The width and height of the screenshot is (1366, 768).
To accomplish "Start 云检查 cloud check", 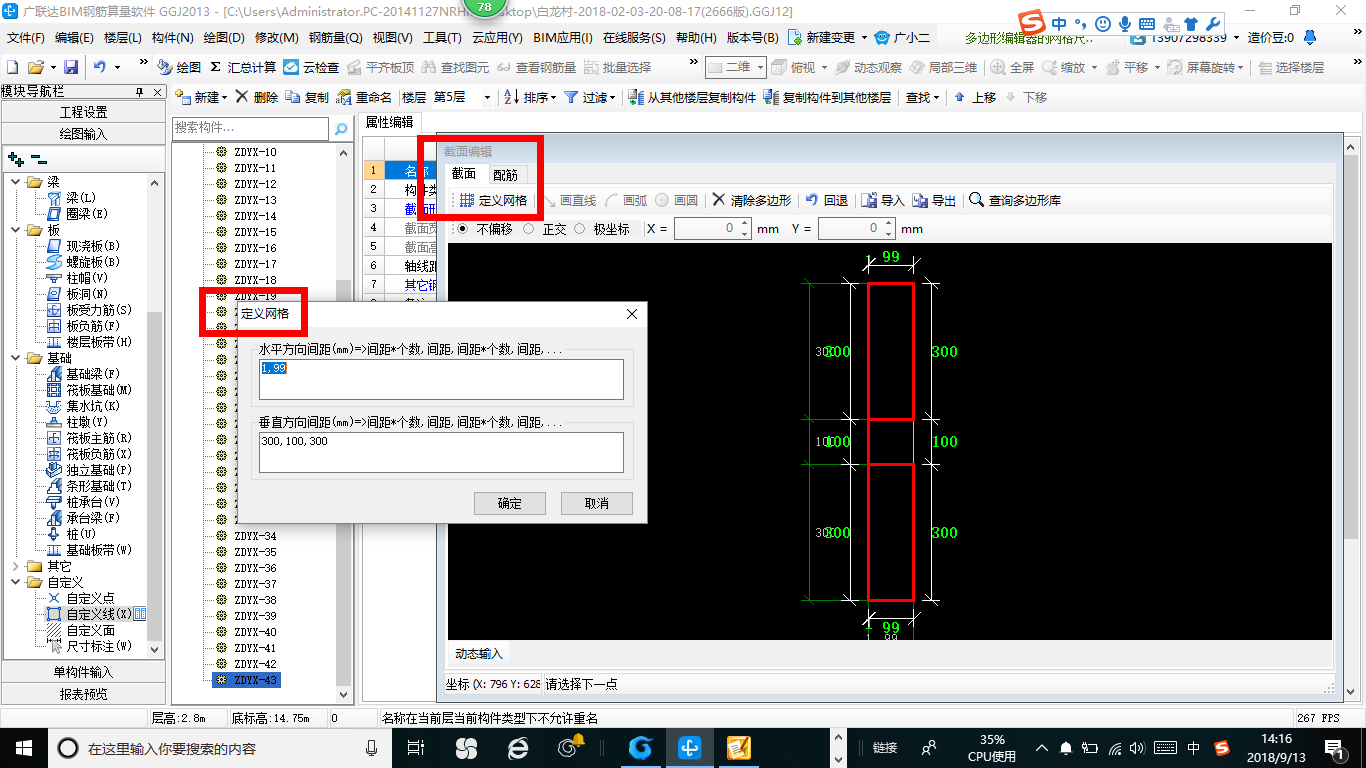I will (311, 67).
